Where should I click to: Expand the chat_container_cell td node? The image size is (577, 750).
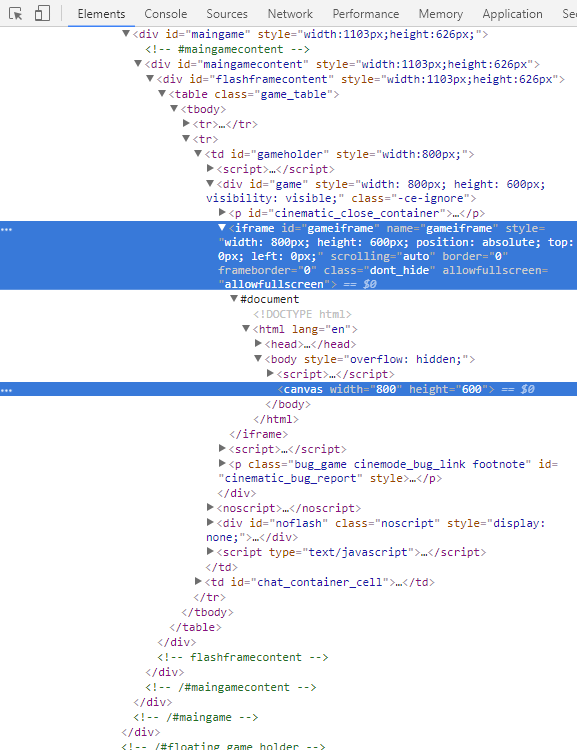pyautogui.click(x=198, y=581)
